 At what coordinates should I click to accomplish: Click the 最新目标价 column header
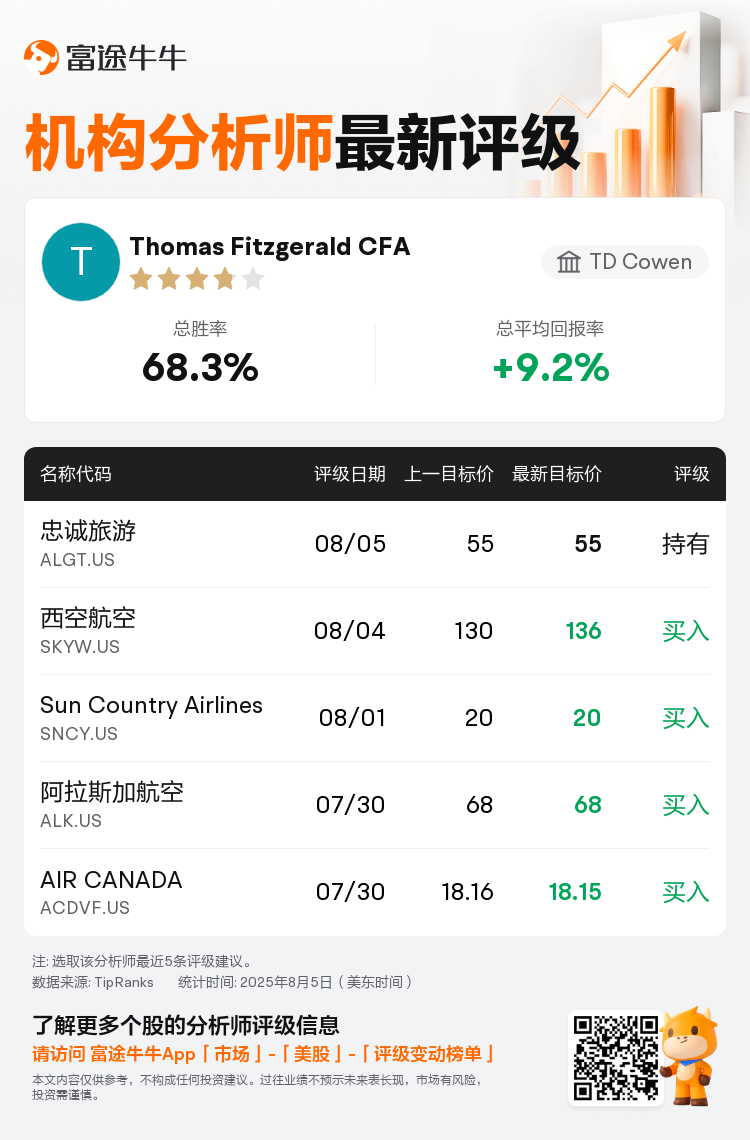point(557,474)
